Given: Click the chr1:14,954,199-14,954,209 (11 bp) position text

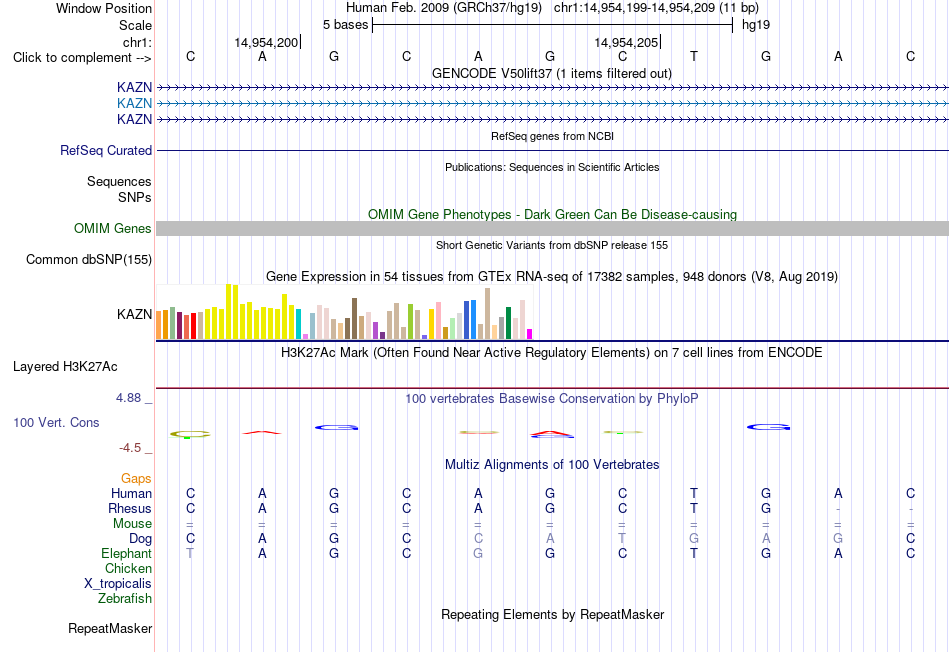Looking at the screenshot, I should [656, 8].
